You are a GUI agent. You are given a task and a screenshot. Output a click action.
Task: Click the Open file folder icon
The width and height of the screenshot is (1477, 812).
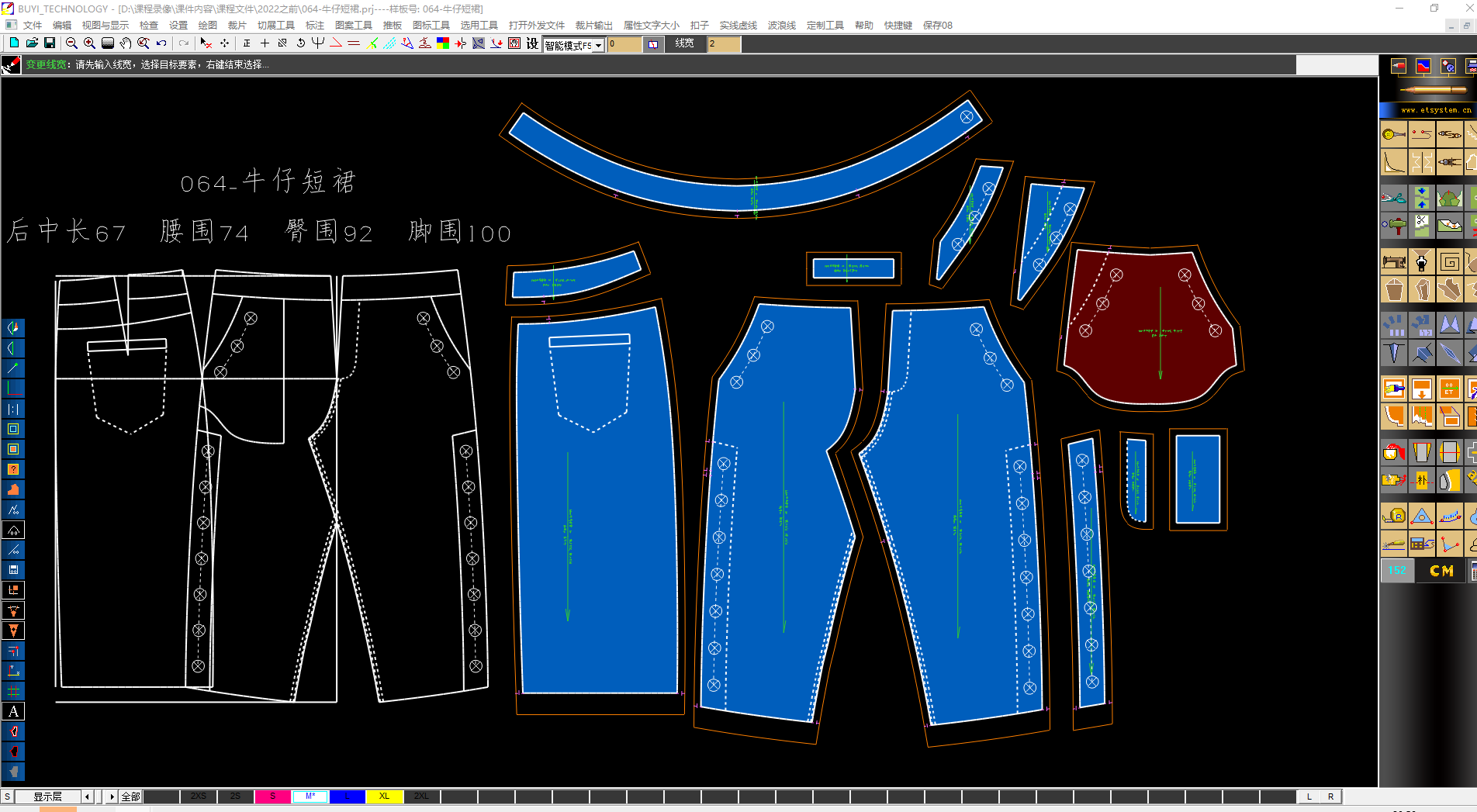(32, 43)
